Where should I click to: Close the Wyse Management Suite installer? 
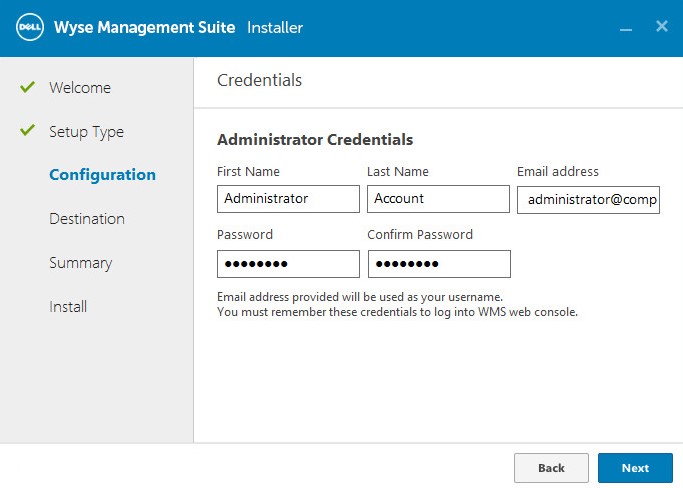pos(661,27)
